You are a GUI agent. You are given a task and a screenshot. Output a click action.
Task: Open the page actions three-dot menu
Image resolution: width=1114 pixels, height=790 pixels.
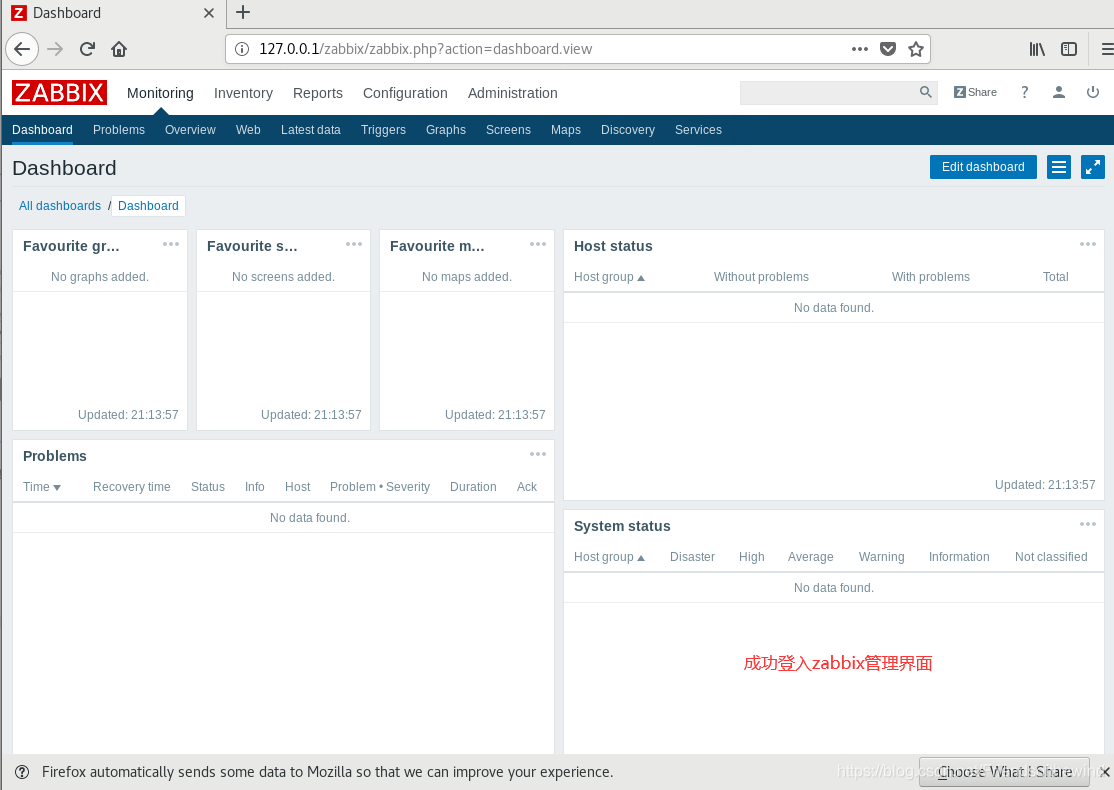coord(860,49)
